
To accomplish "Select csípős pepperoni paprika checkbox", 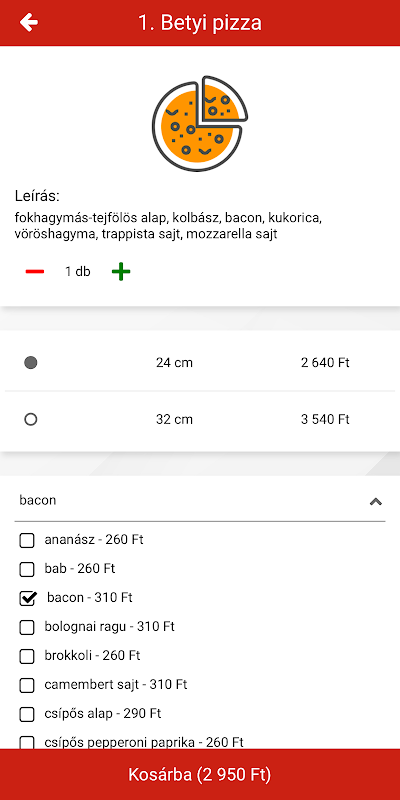I will tap(27, 742).
